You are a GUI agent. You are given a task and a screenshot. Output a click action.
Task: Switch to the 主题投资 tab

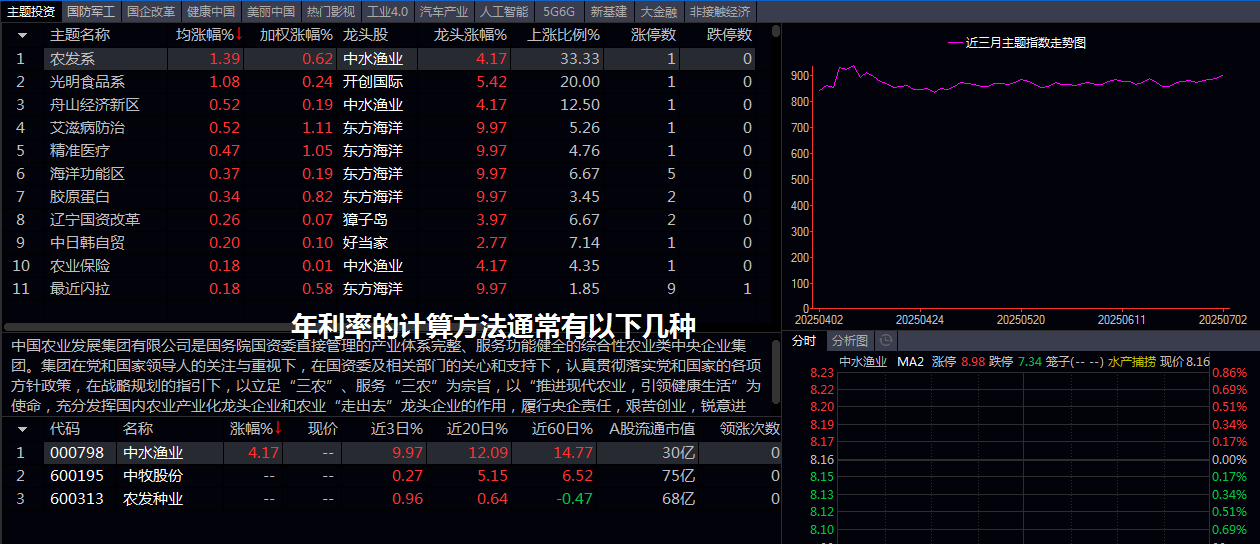point(30,12)
